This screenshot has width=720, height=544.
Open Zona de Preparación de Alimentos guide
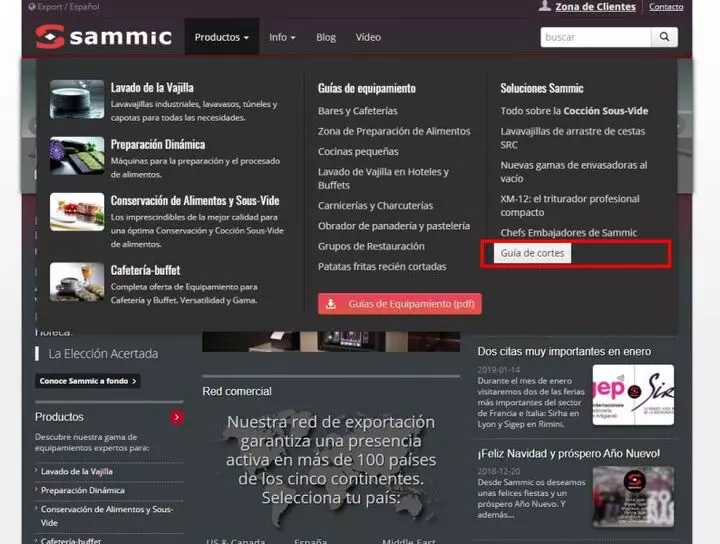pyautogui.click(x=394, y=131)
